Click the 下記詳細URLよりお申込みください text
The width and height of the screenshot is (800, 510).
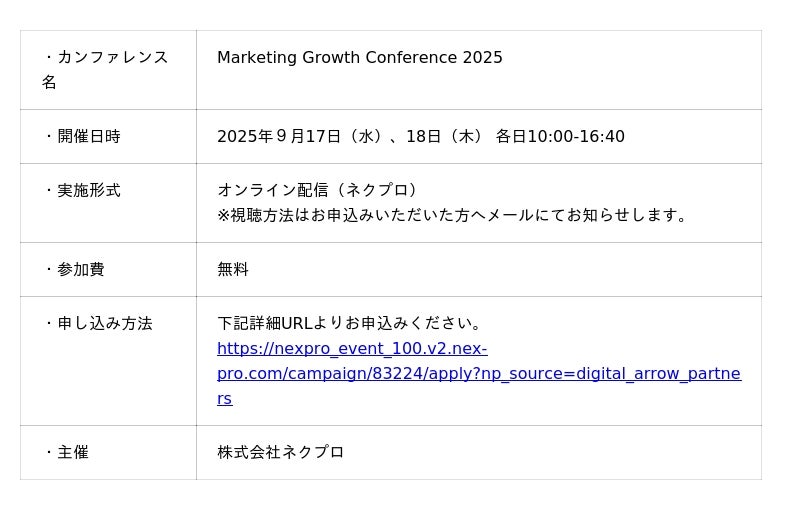(x=350, y=323)
